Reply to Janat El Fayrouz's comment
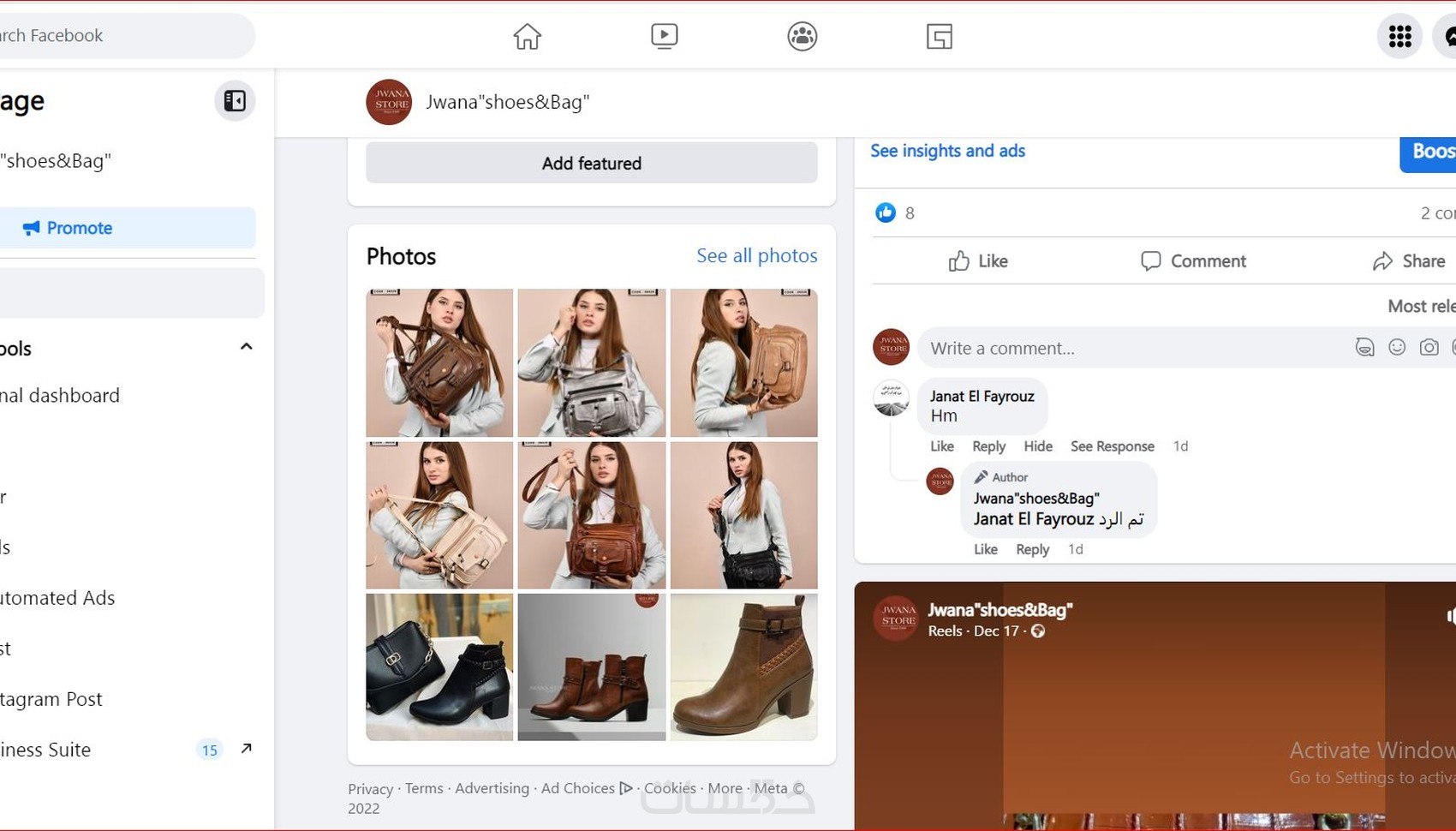This screenshot has height=831, width=1456. [989, 446]
